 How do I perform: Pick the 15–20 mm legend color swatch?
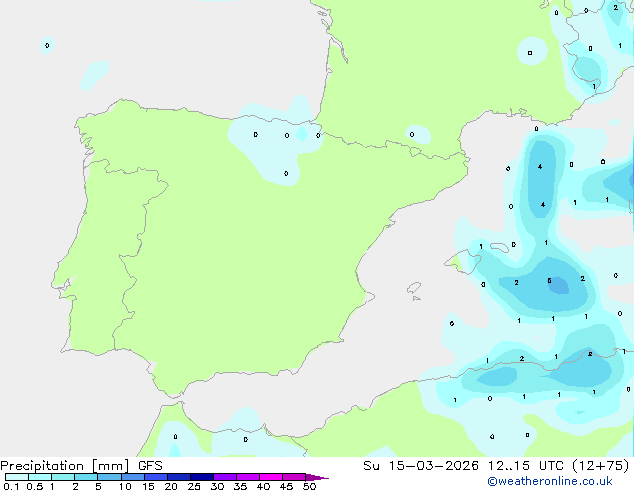[156, 477]
